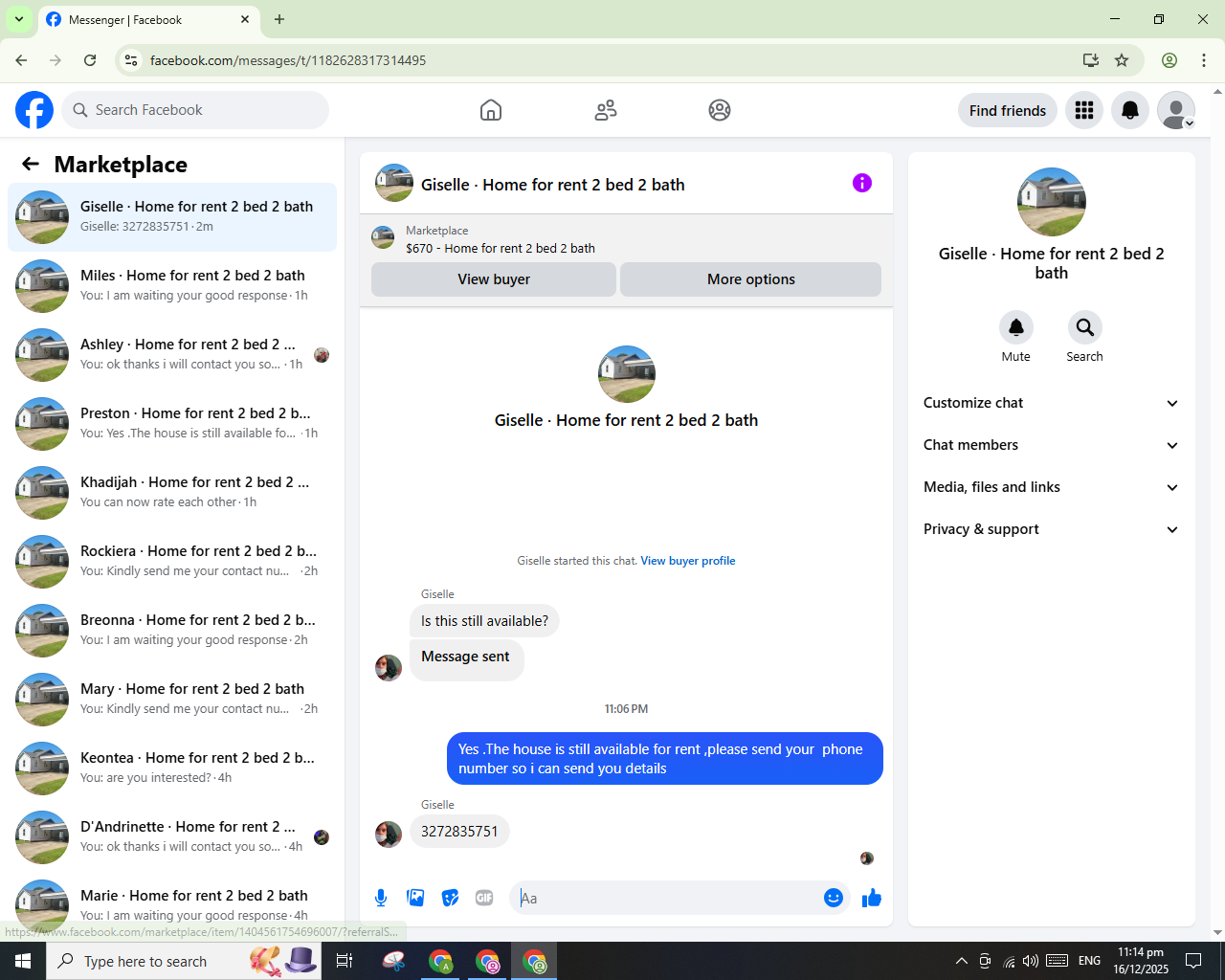Choose a sticker icon

[450, 898]
